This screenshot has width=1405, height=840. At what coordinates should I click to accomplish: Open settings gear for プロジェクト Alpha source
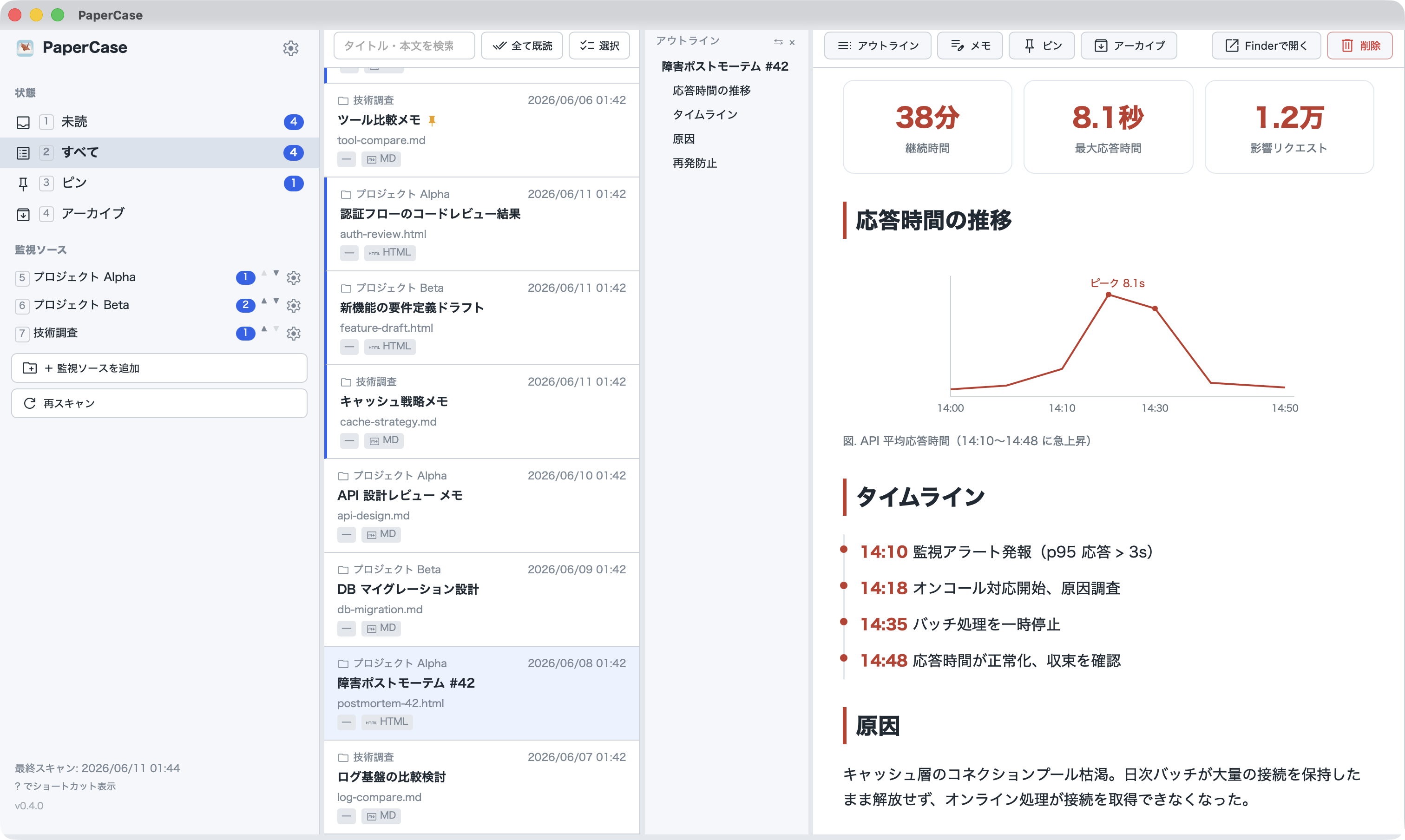tap(293, 277)
